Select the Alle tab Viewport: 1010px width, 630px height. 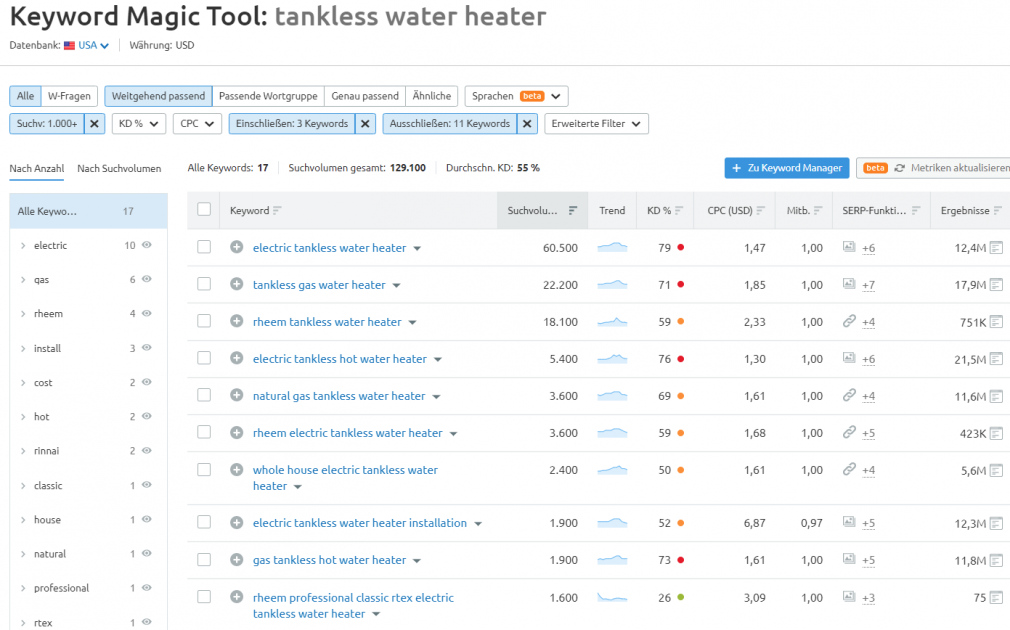(x=26, y=96)
